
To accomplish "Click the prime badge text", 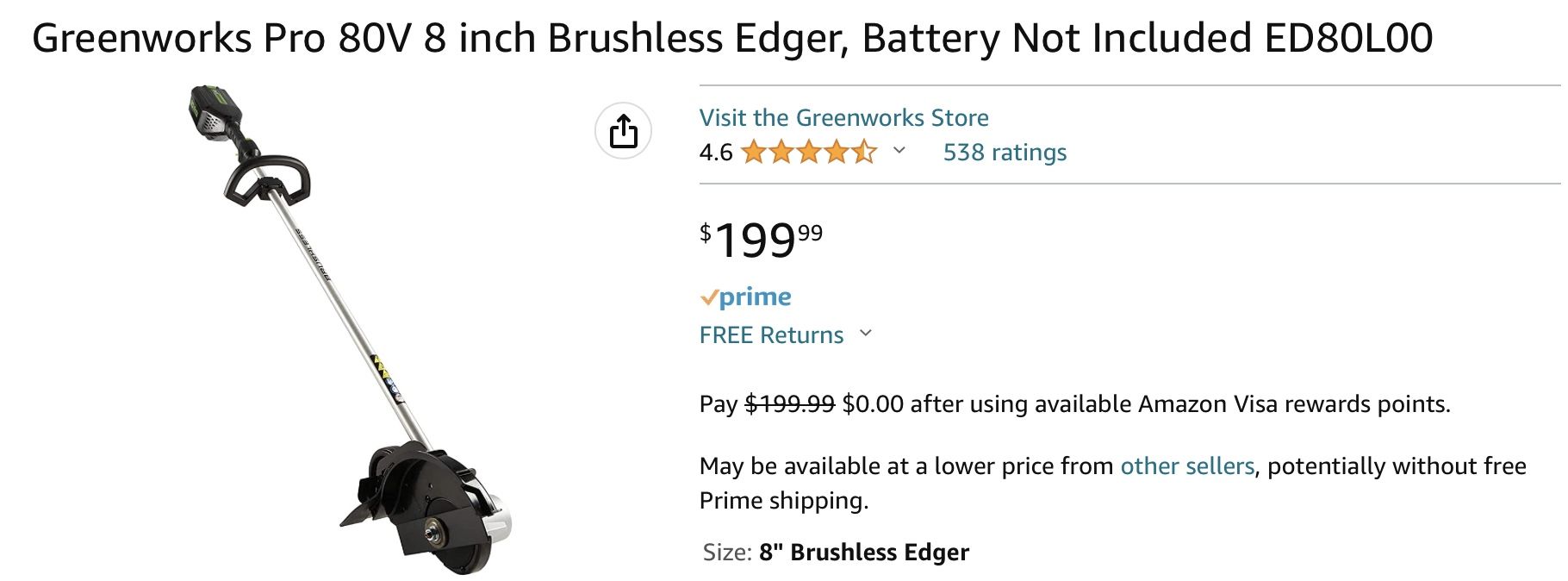I will pos(753,297).
